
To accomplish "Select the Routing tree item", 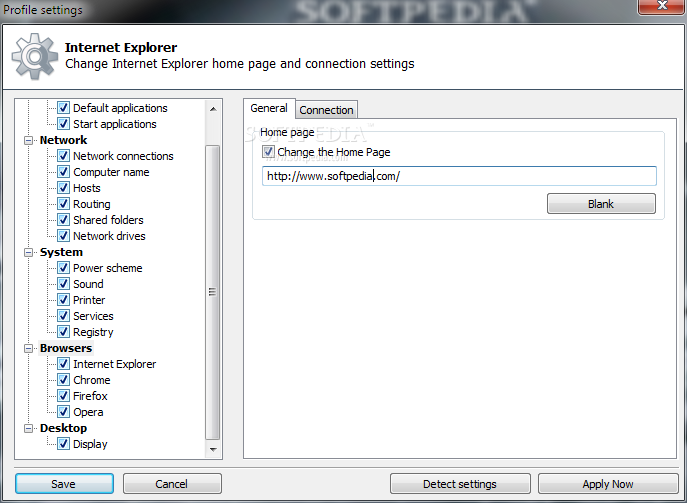I will (x=92, y=204).
